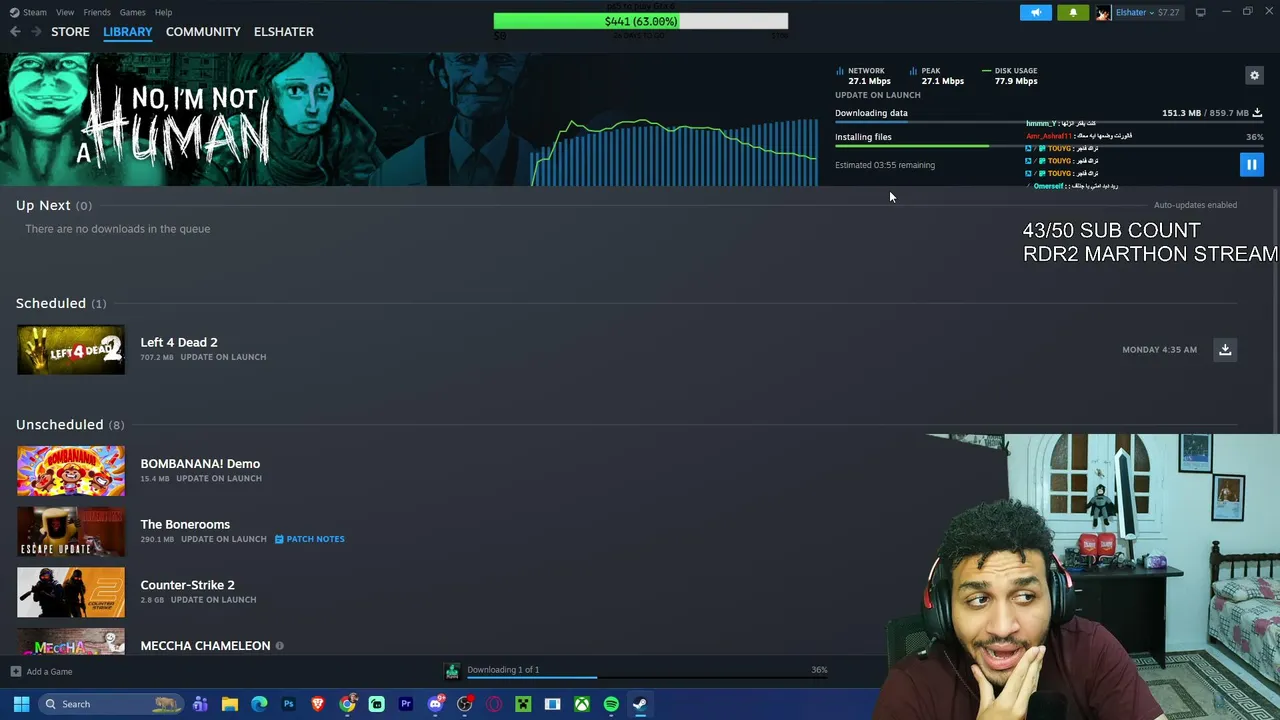Open Brave browser from the taskbar
The width and height of the screenshot is (1280, 720).
point(318,704)
